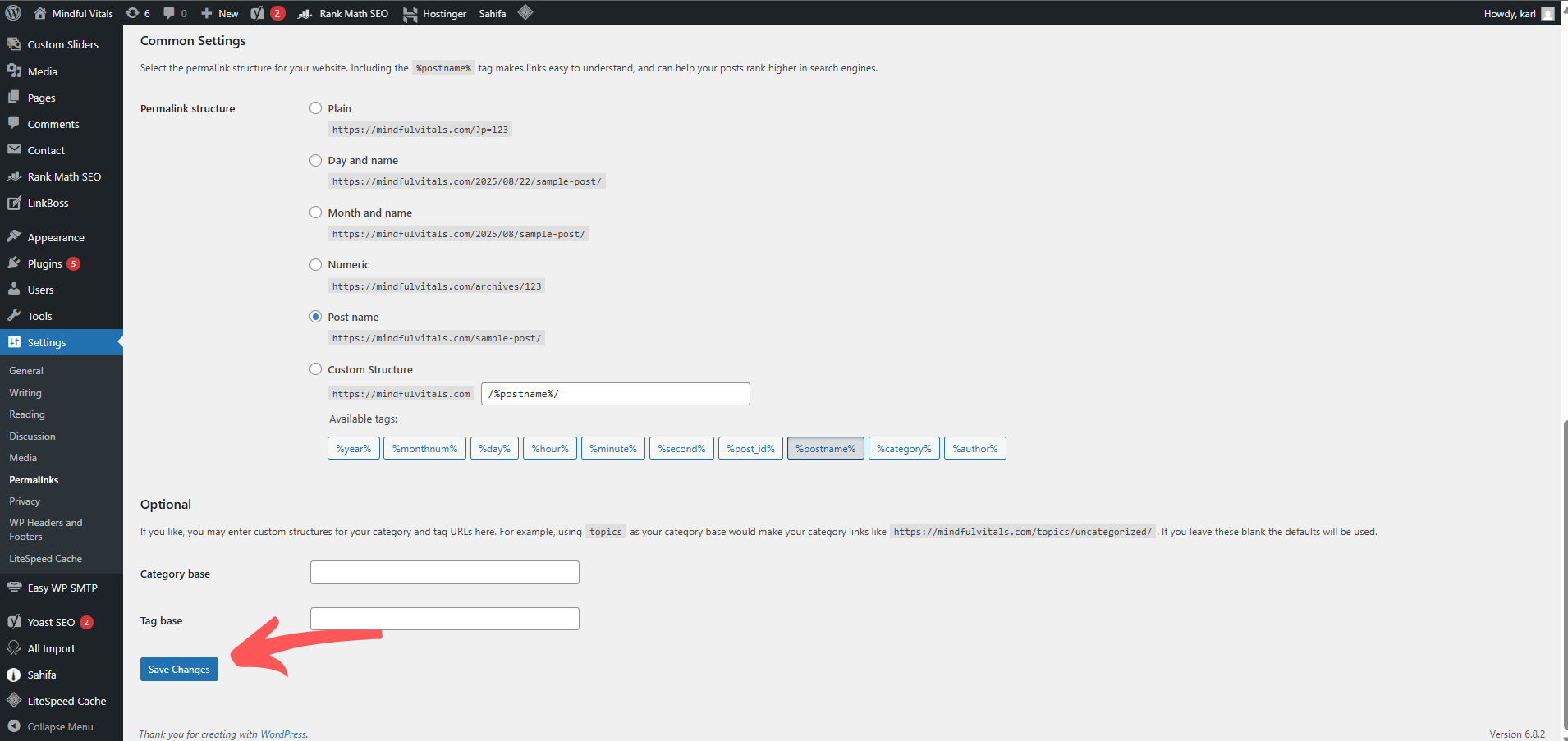Go to the Privacy settings submenu item
The image size is (1568, 741).
click(25, 501)
